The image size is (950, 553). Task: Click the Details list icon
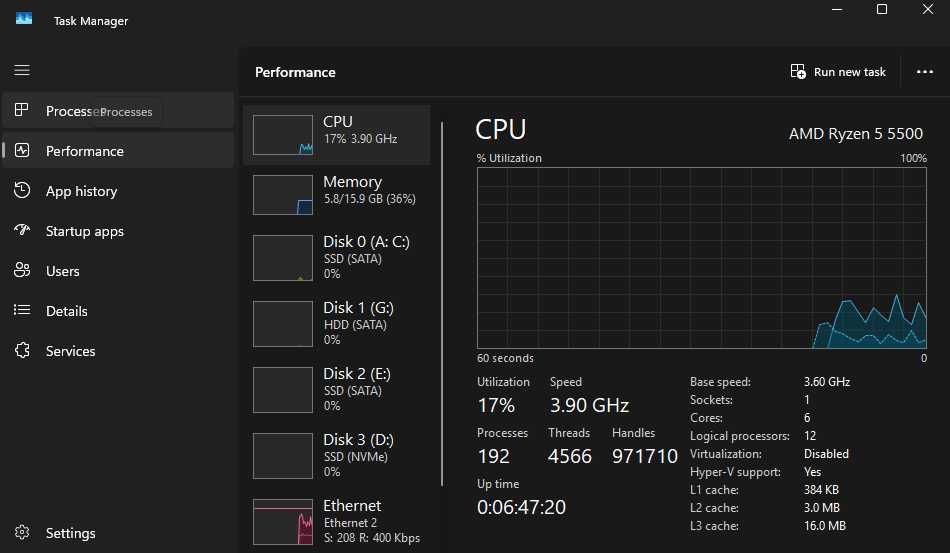(22, 310)
